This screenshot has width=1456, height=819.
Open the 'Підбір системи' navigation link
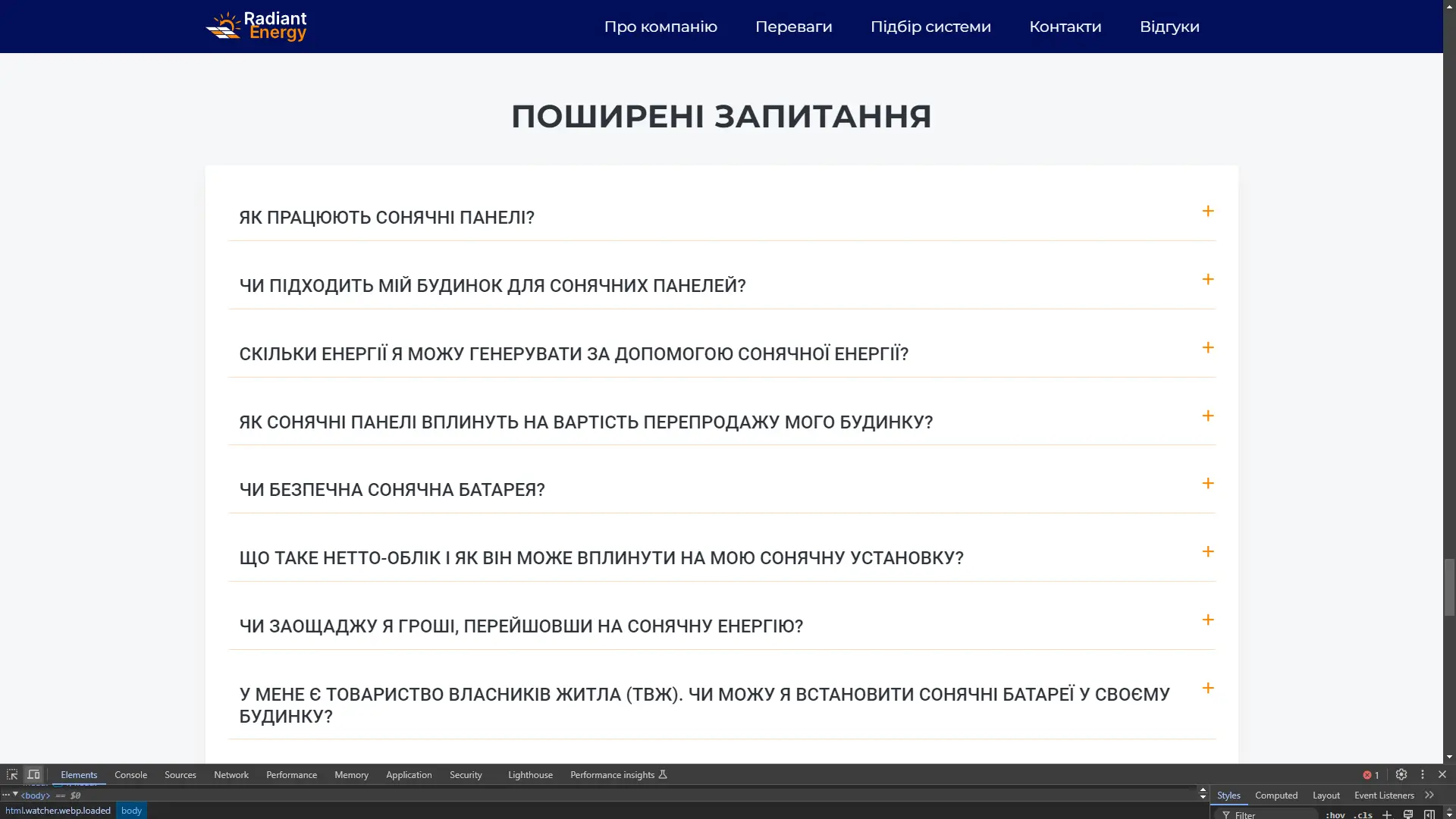point(930,27)
